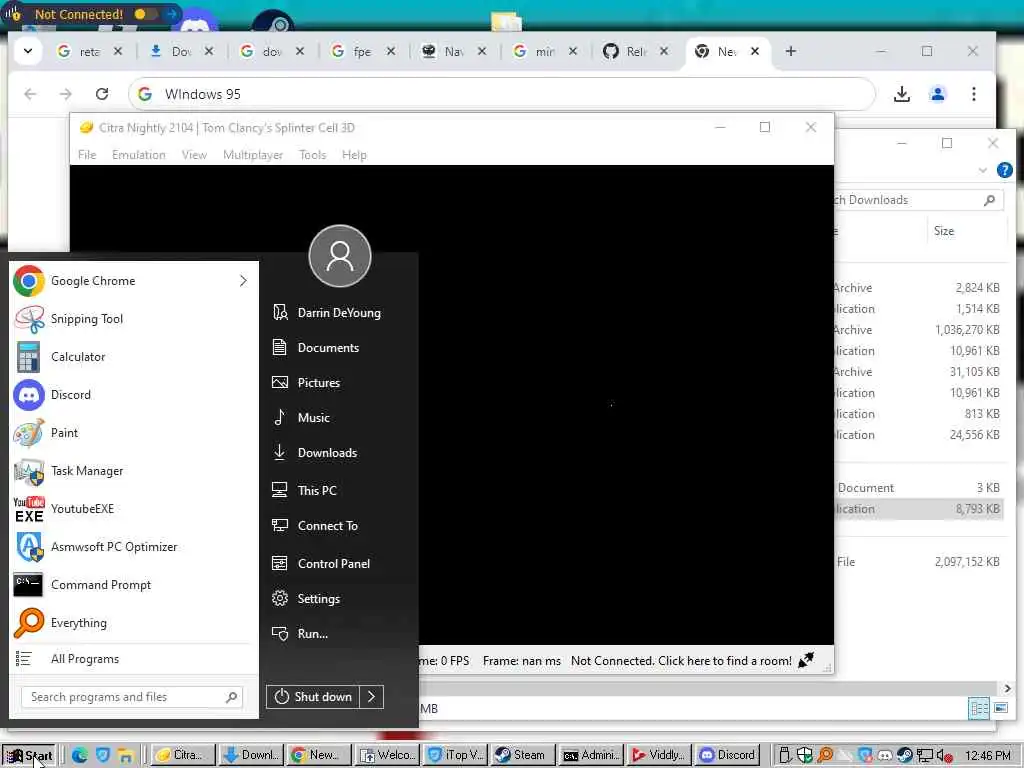Open Darrin DeYoung user folder
The image size is (1024, 768).
340,313
